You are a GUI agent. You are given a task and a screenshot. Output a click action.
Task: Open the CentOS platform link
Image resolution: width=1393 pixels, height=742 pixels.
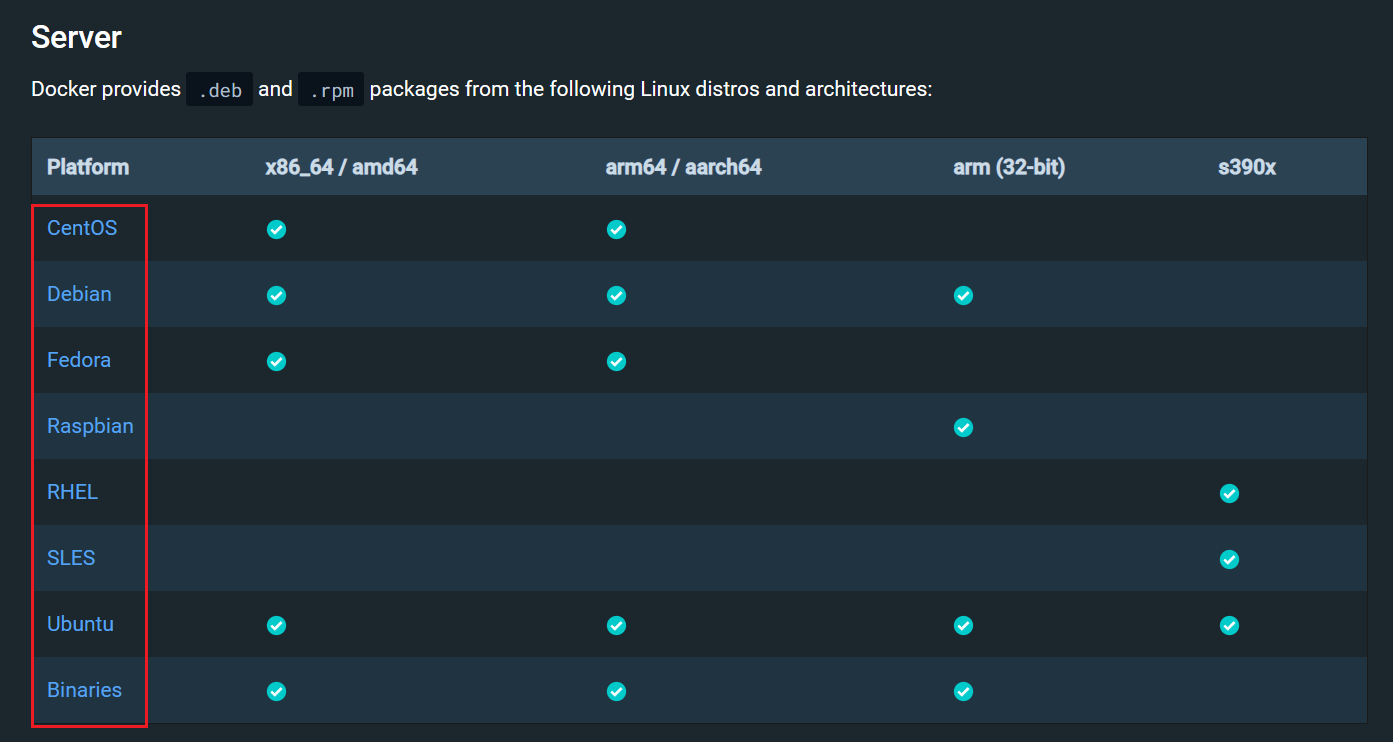click(x=82, y=228)
